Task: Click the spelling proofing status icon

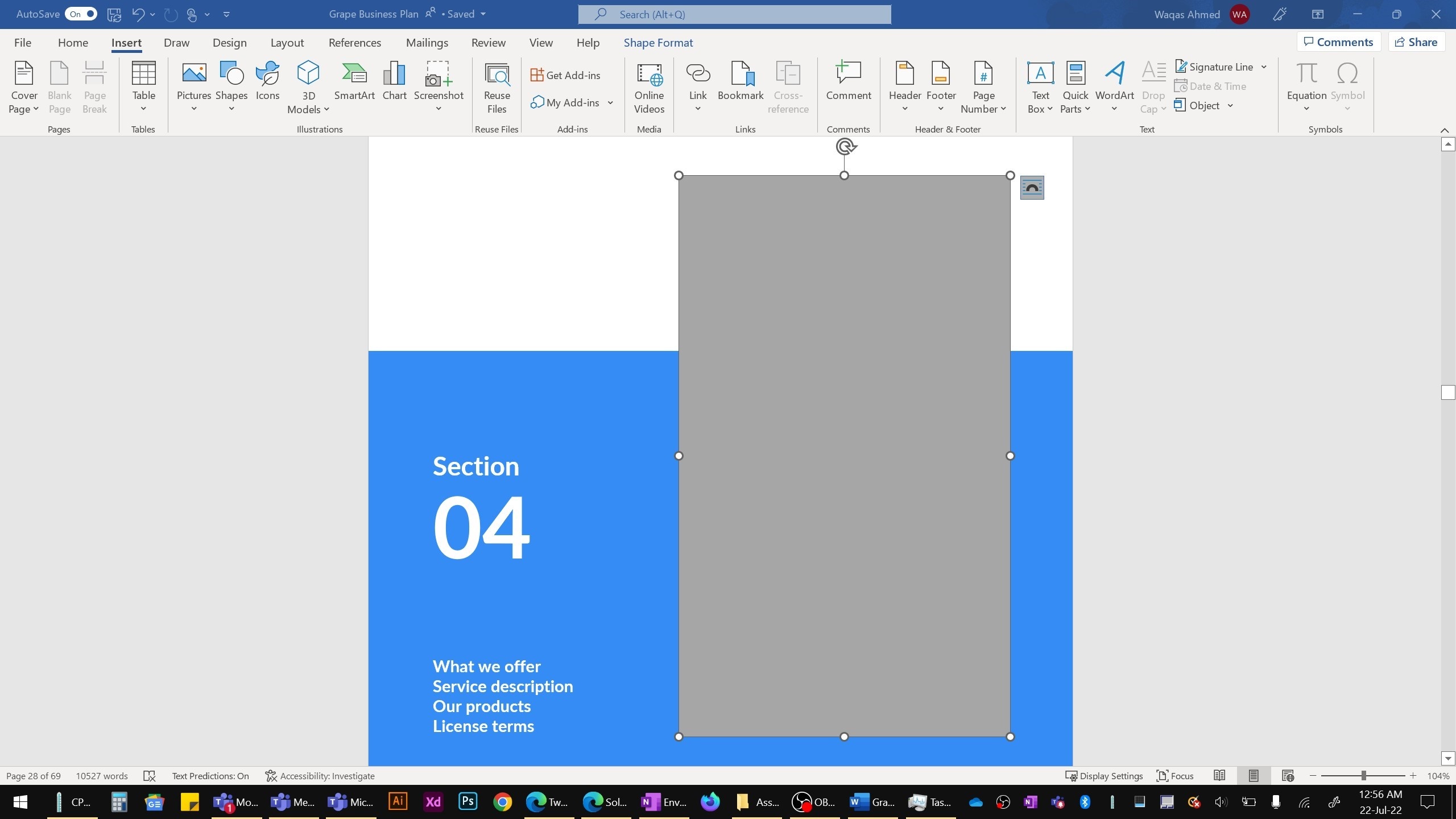Action: coord(150,776)
